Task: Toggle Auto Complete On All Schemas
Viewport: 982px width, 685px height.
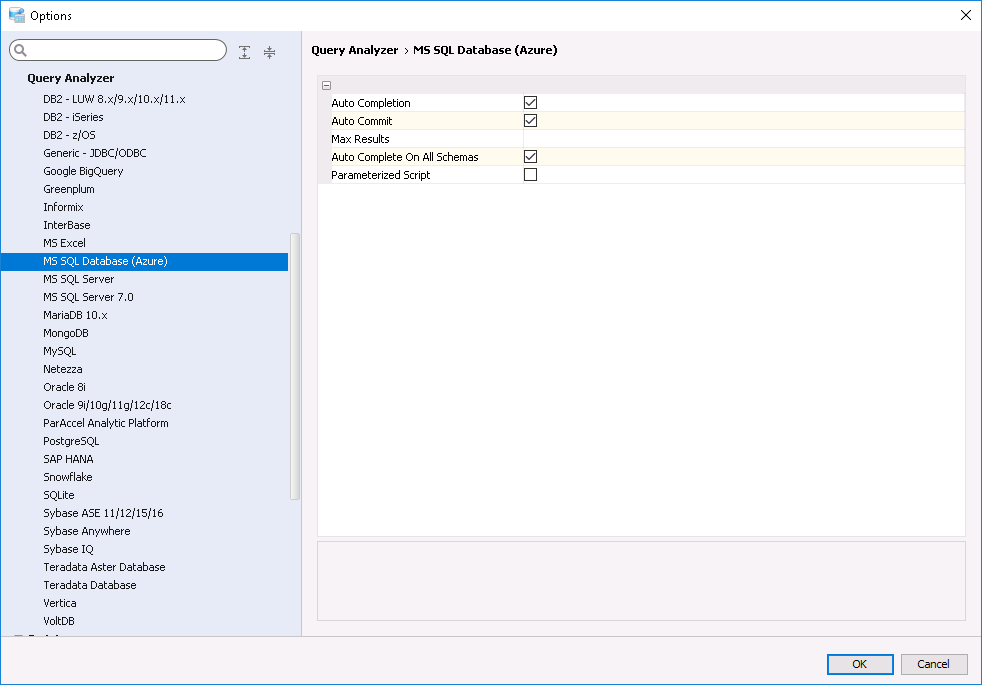Action: coord(531,157)
